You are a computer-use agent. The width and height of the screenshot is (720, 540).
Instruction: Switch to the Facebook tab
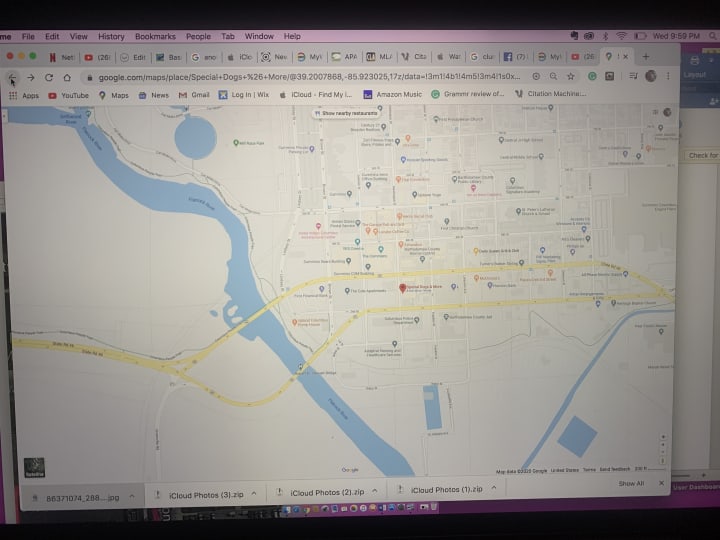point(515,56)
